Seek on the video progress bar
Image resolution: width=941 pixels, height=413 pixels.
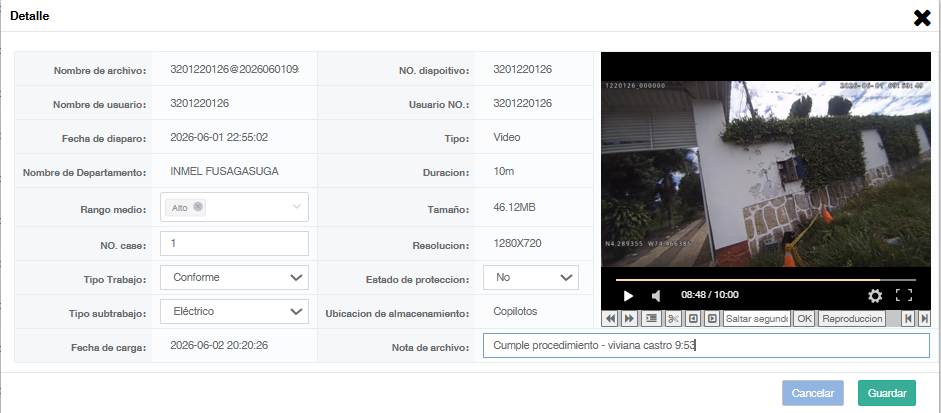click(x=766, y=280)
